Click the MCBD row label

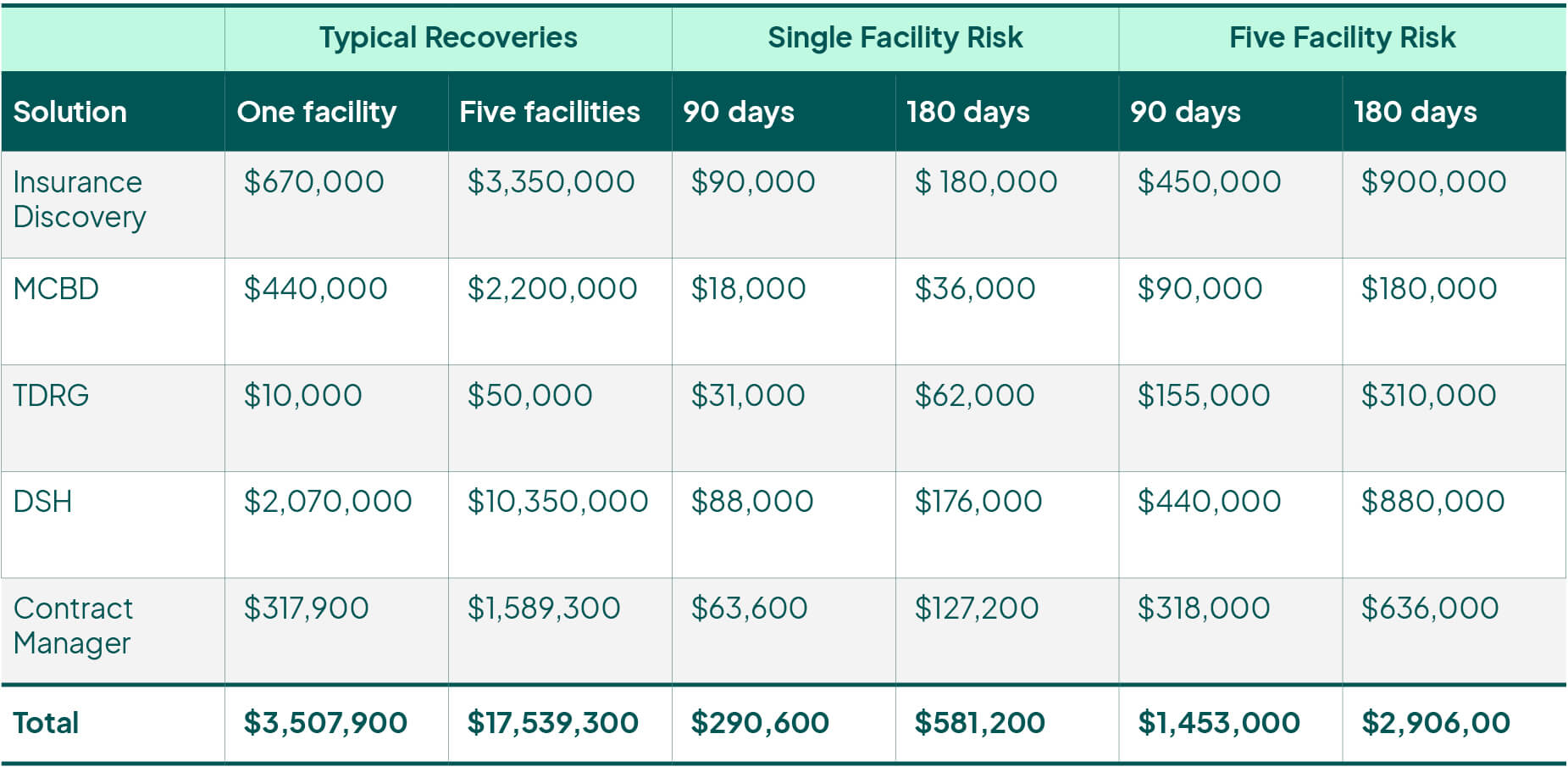(x=56, y=289)
